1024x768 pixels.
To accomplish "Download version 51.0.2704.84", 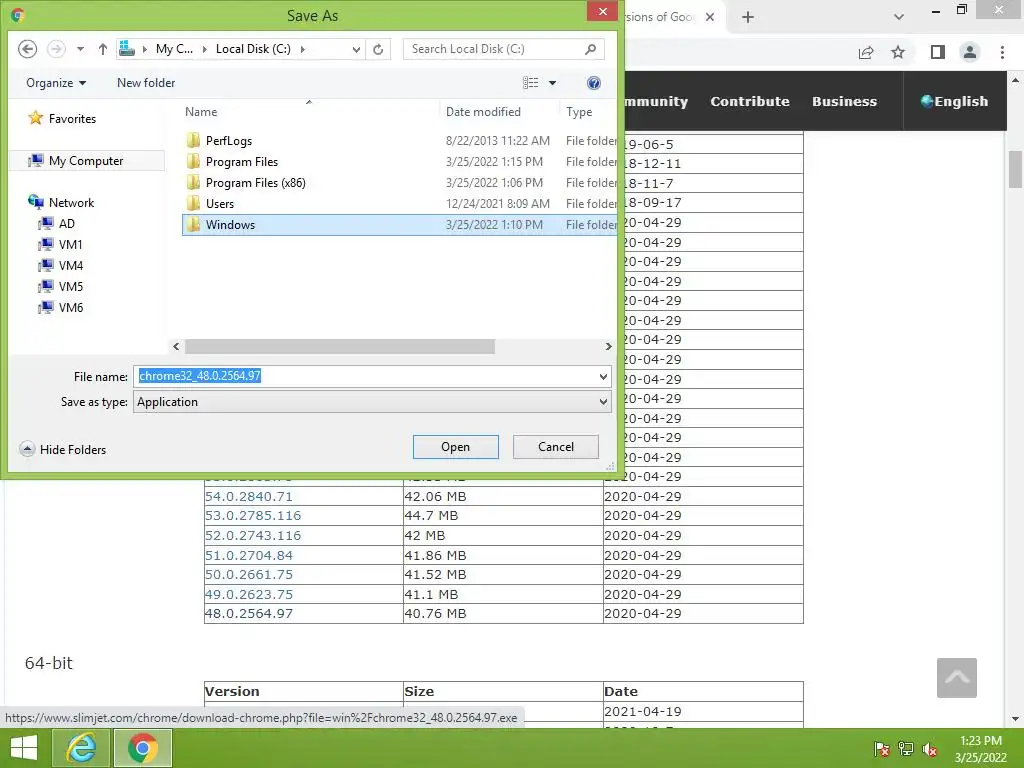I will [249, 555].
